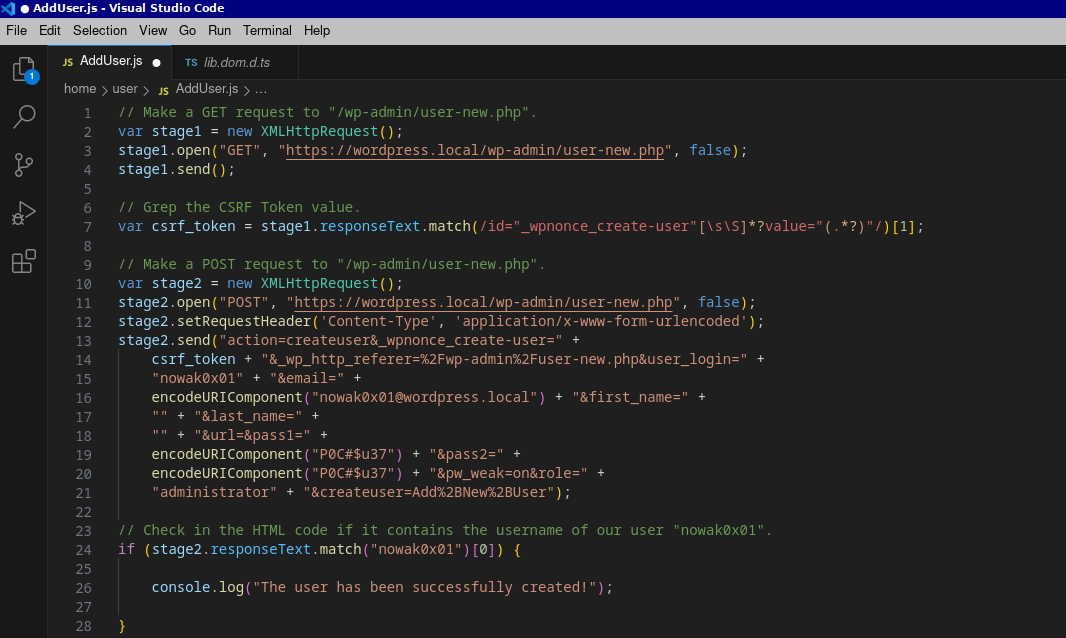
Task: Open the Extensions view icon
Action: coord(24,261)
